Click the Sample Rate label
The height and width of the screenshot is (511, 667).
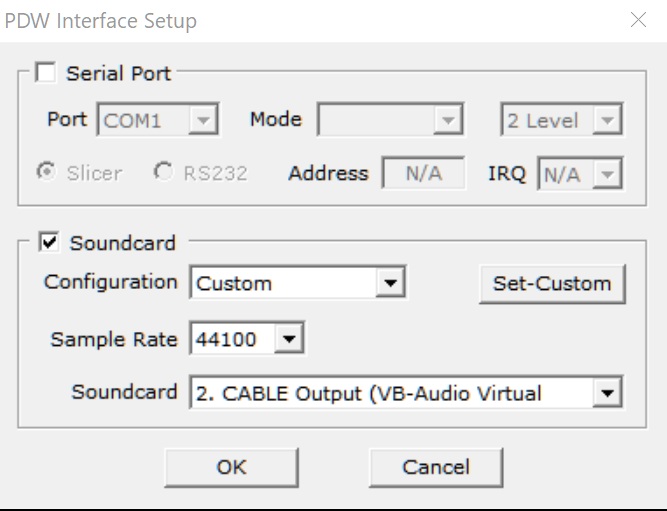(115, 339)
